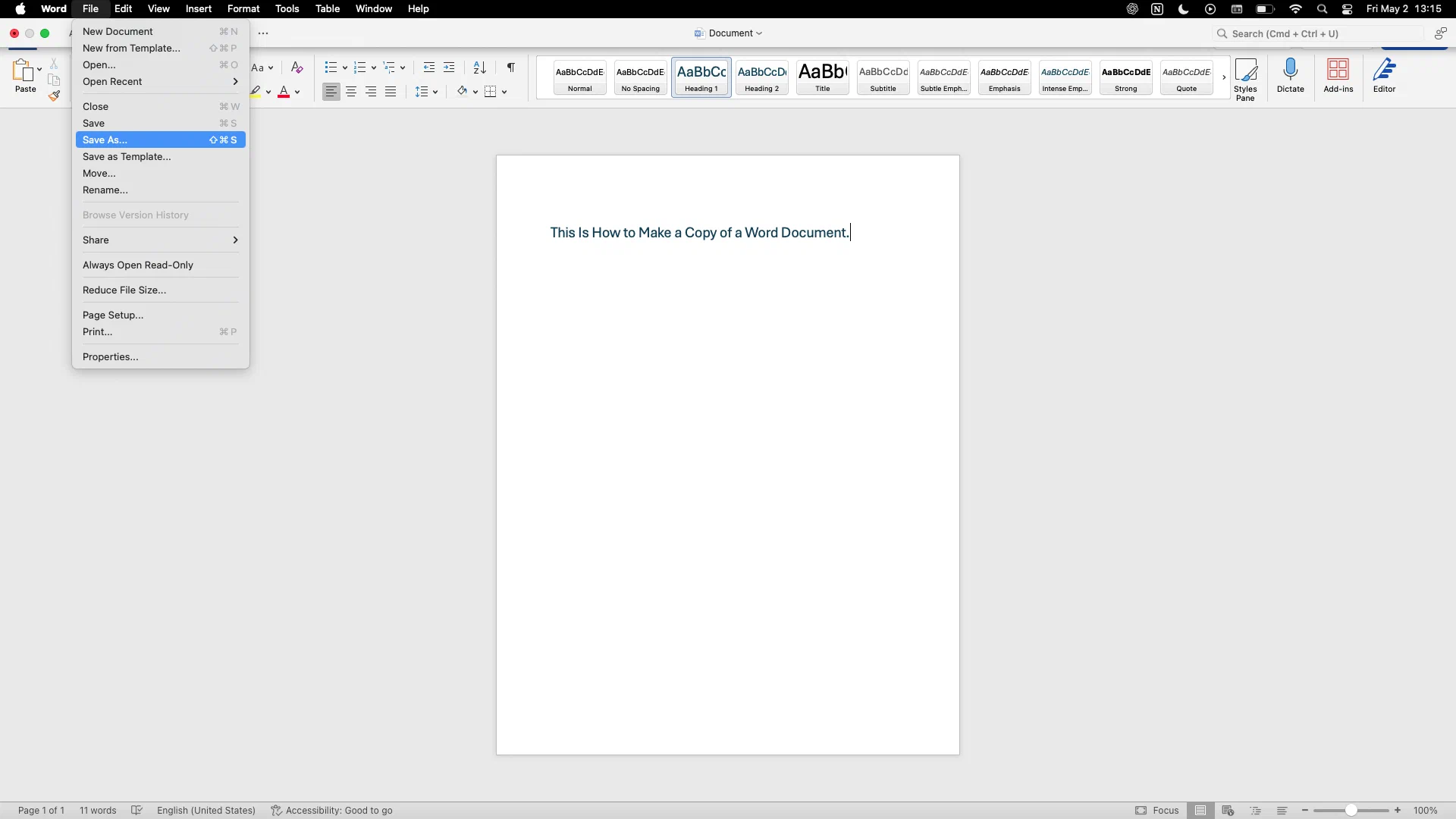The width and height of the screenshot is (1456, 819).
Task: Click the Clear Formatting icon
Action: click(x=297, y=67)
